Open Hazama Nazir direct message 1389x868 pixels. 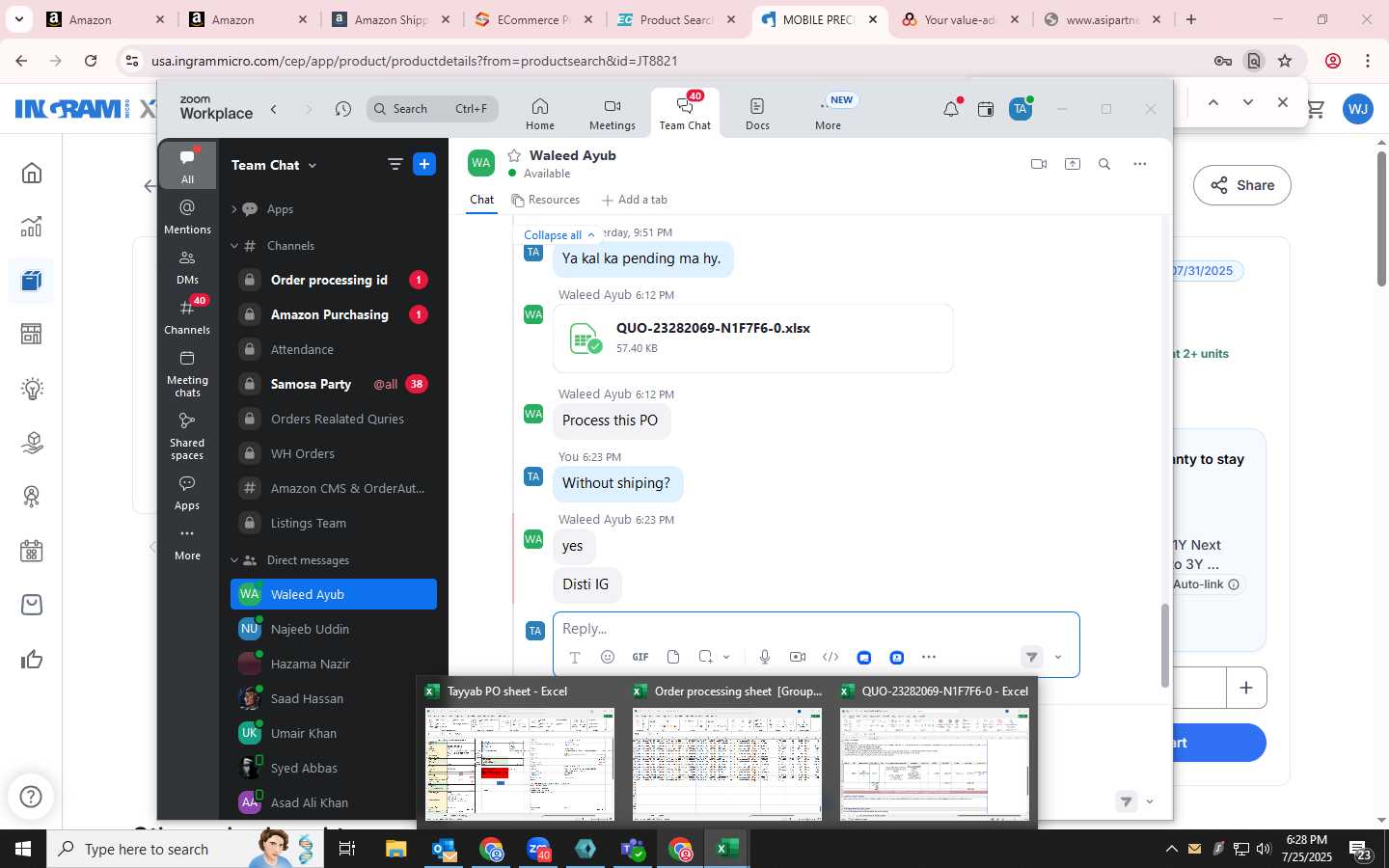click(x=334, y=664)
